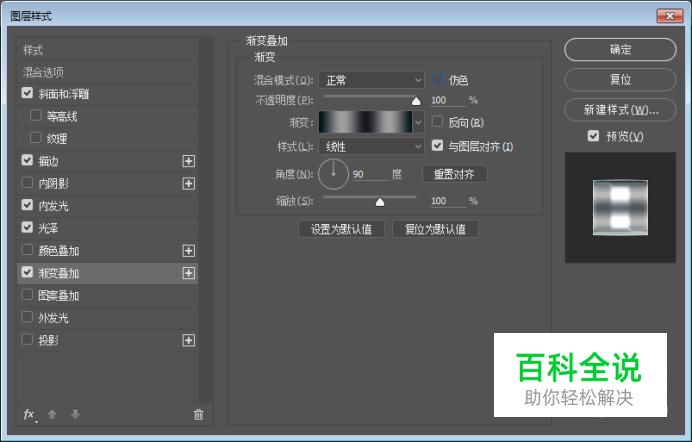This screenshot has height=442, width=692.
Task: Add another 投影 effect with plus icon
Action: tap(188, 340)
